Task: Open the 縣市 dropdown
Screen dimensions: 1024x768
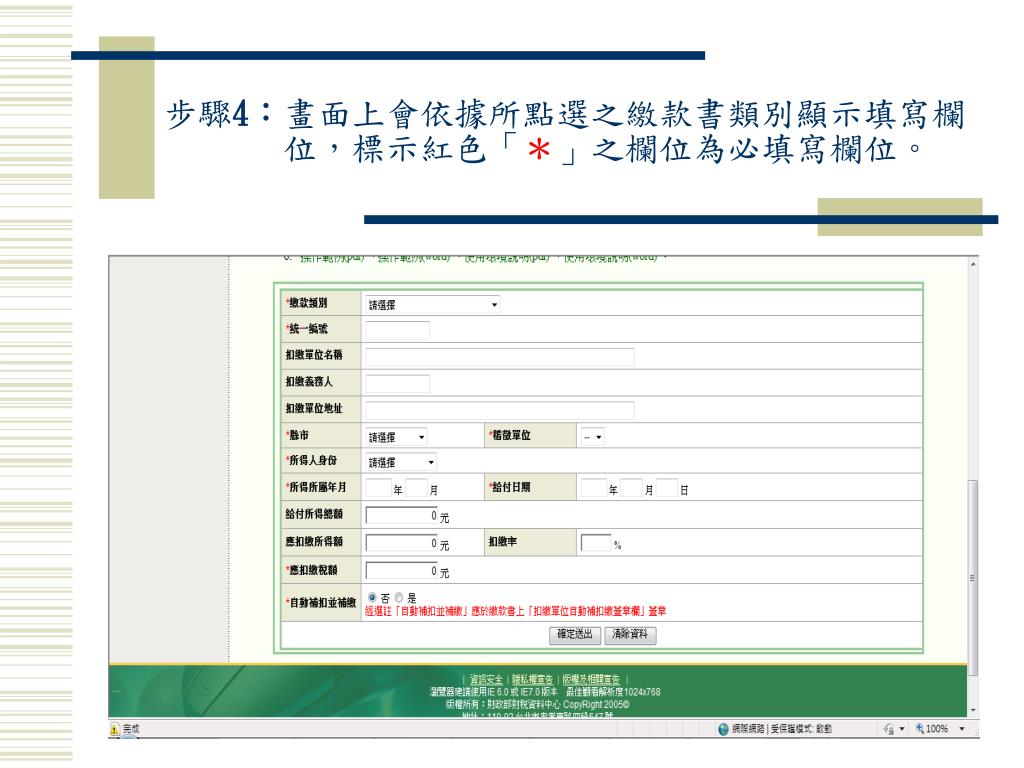Action: (396, 437)
